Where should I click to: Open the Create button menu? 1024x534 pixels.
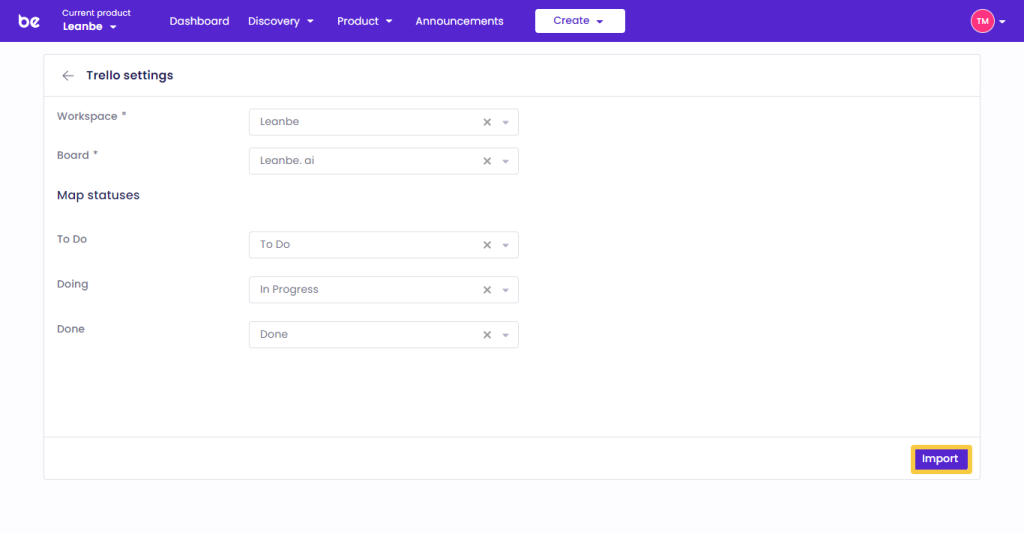579,21
